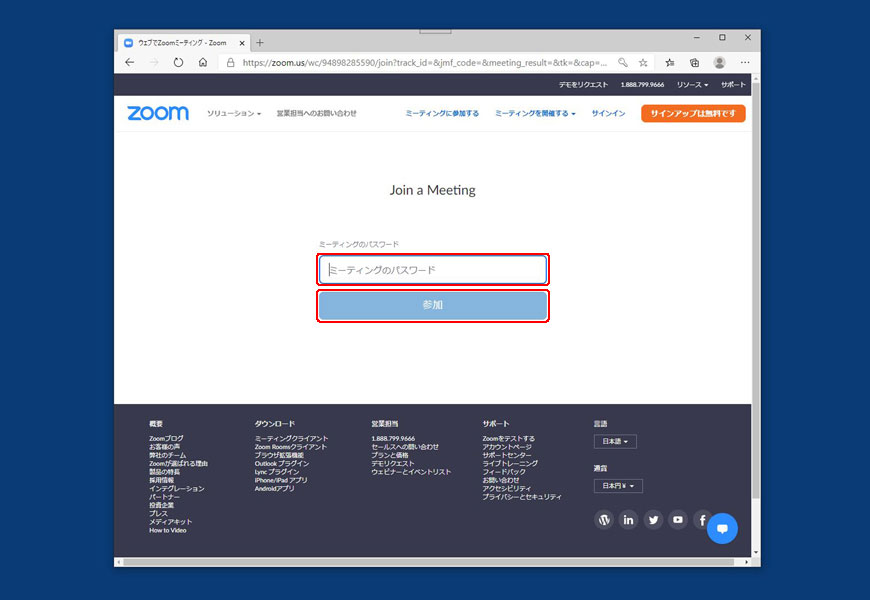Open the パートナー footer link
Viewport: 870px width, 600px height.
[164, 497]
